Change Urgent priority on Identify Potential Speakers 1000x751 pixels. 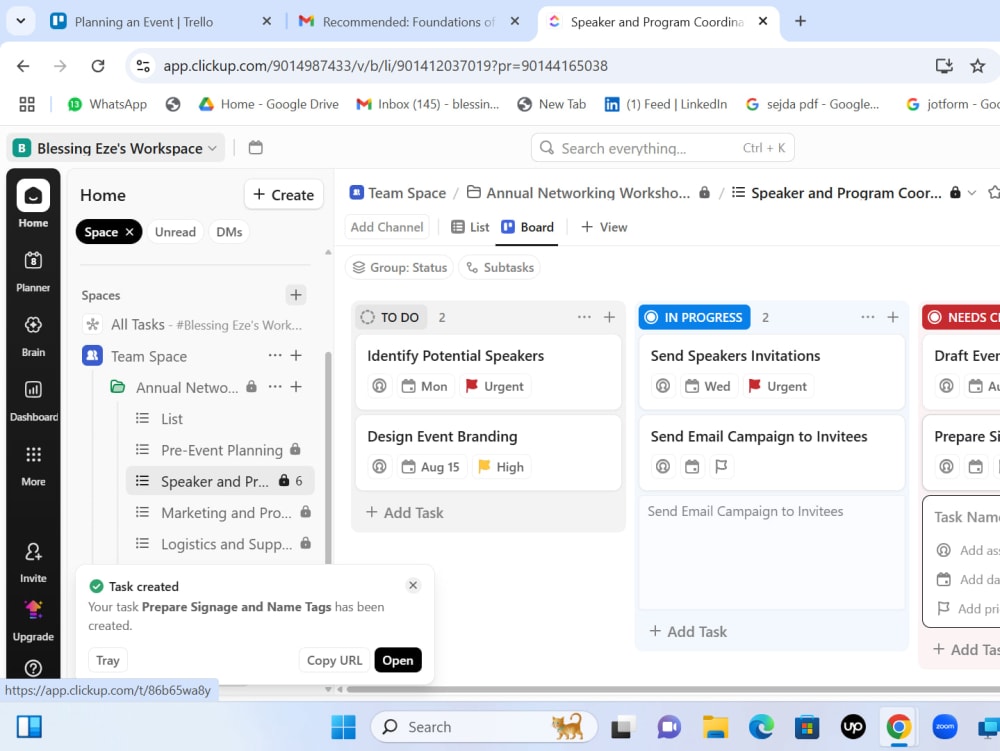click(495, 386)
